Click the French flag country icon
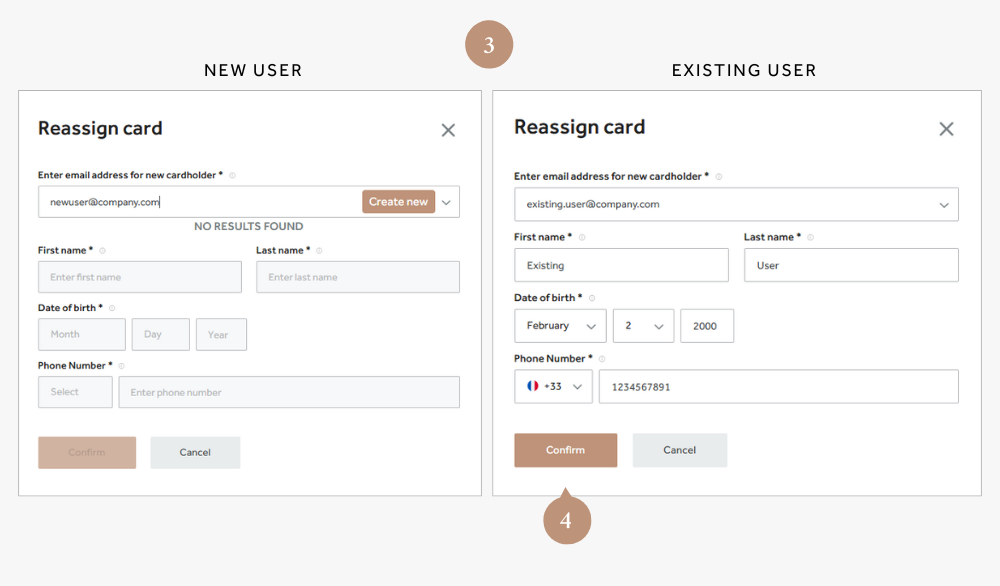Image resolution: width=1000 pixels, height=586 pixels. (x=531, y=386)
